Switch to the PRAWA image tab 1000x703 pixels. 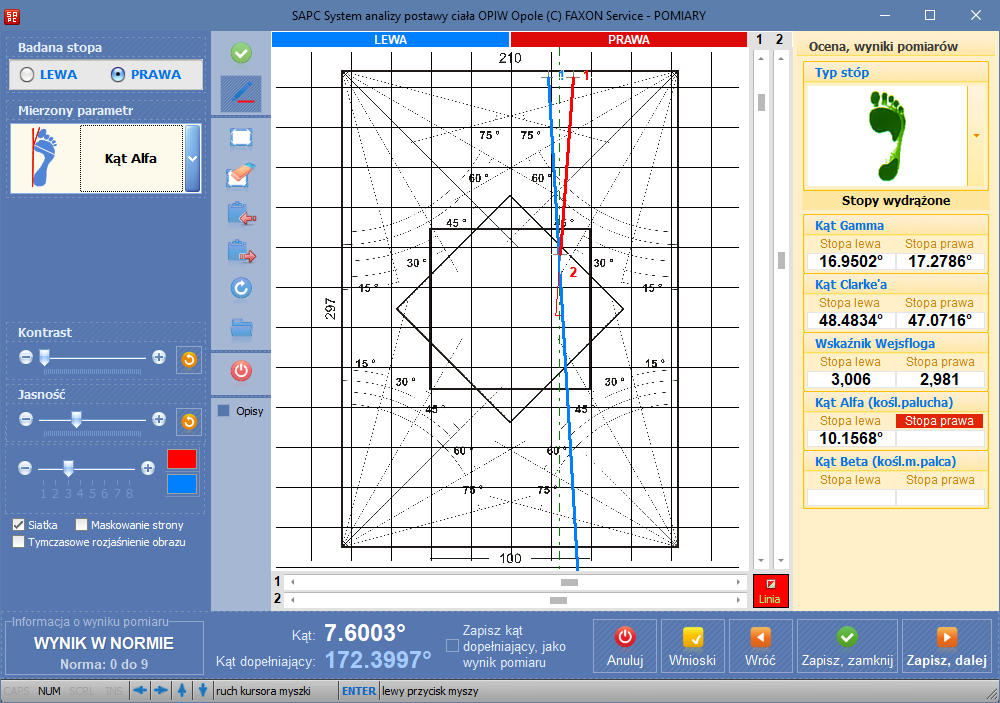(628, 40)
